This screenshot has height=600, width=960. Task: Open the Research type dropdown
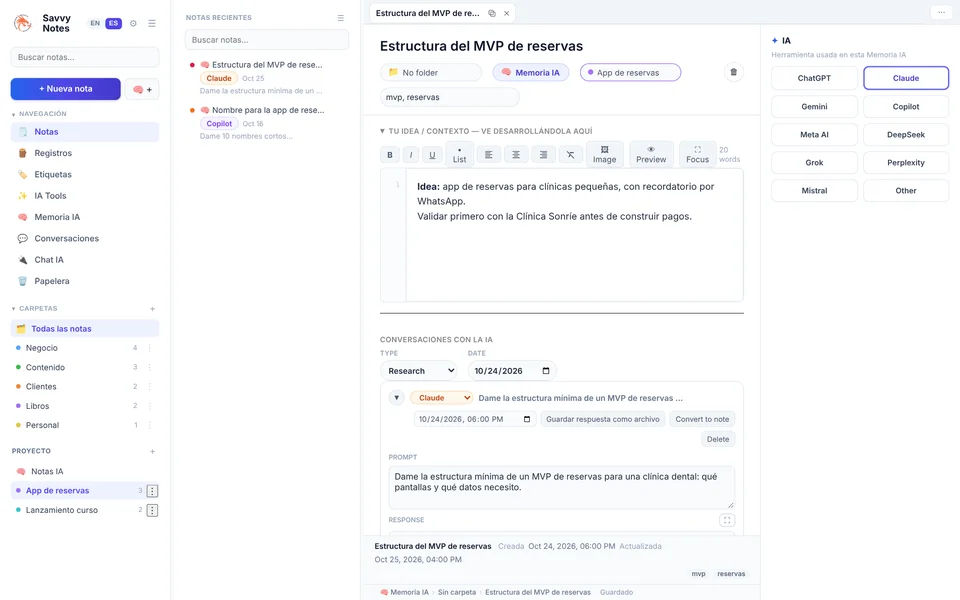click(x=419, y=371)
